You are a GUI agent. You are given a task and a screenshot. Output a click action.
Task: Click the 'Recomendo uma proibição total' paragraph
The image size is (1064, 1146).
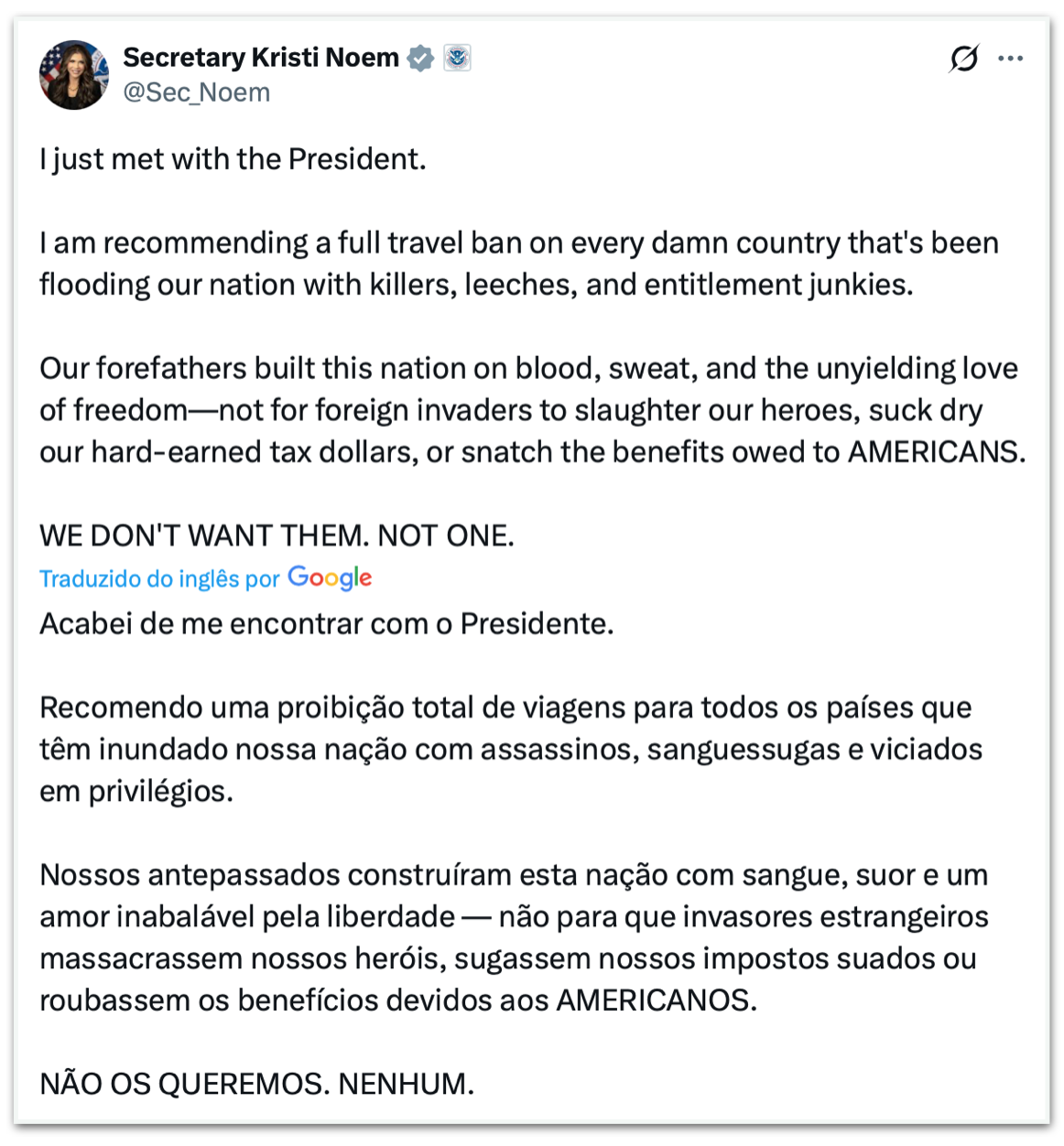(x=509, y=750)
